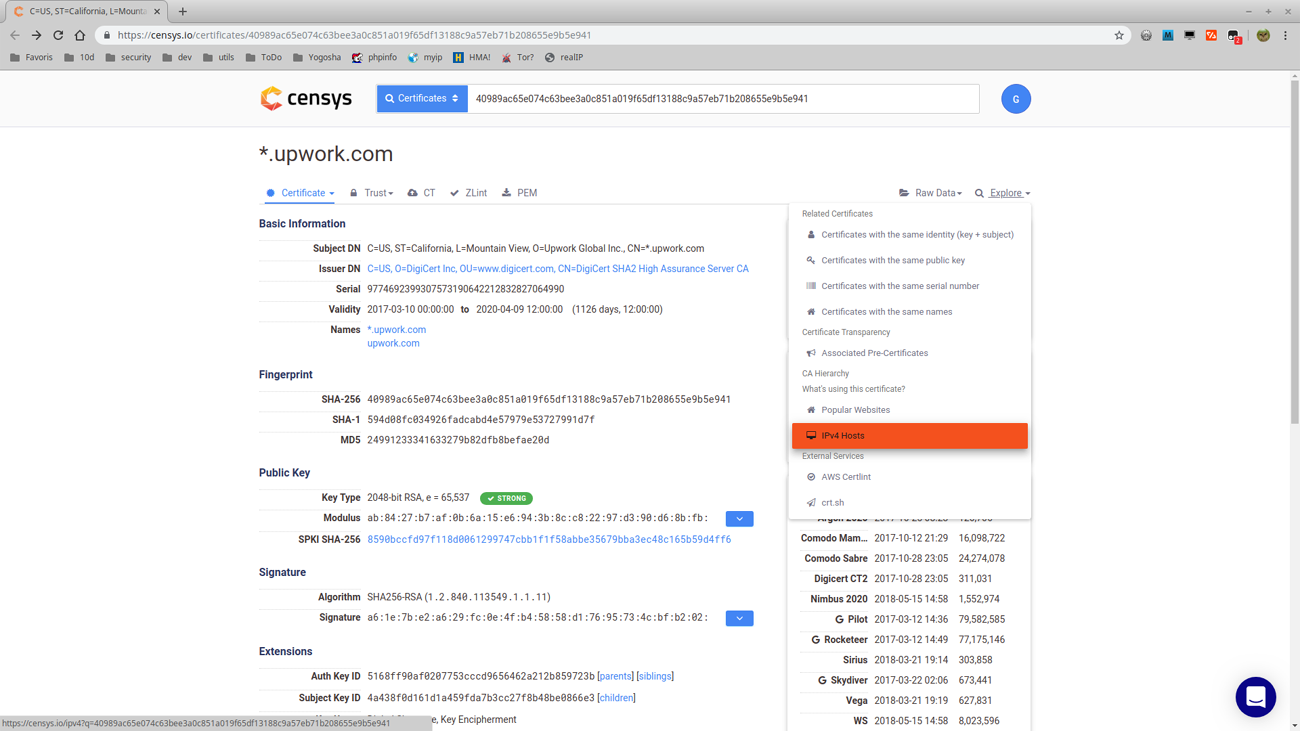
Task: Follow the Auth Key ID siblings link
Action: [x=655, y=676]
